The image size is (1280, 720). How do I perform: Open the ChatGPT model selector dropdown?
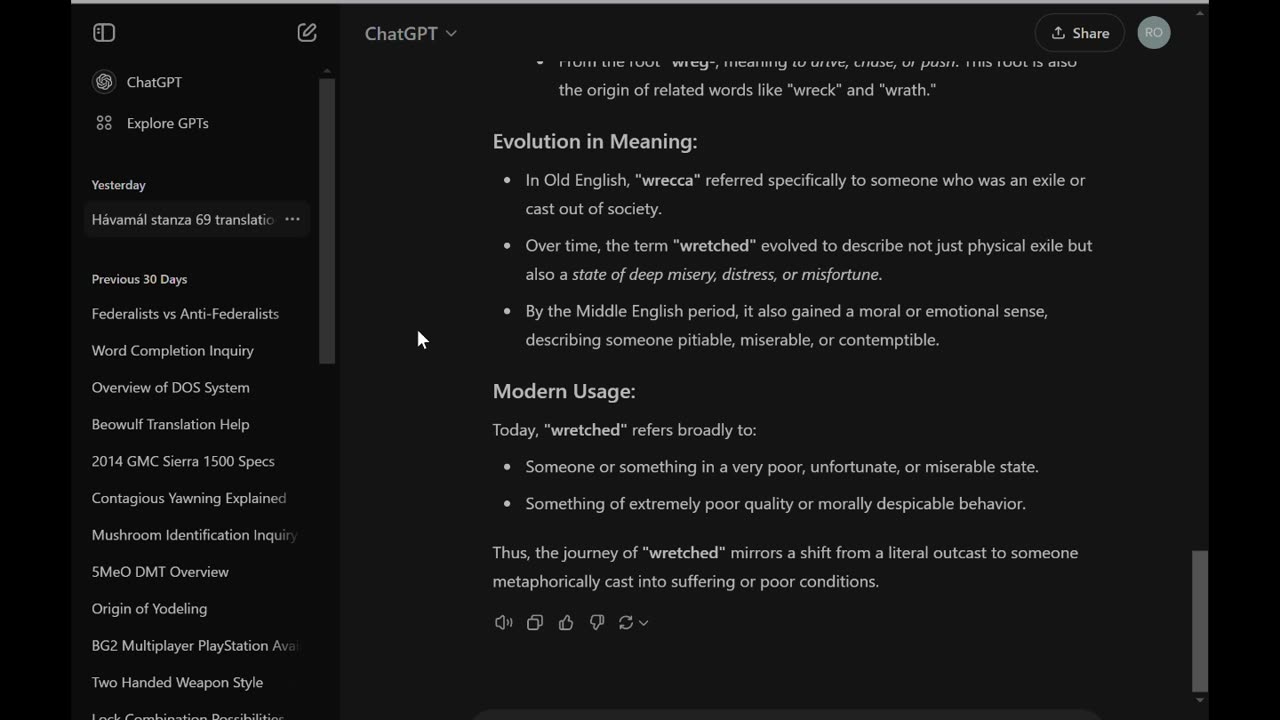click(x=411, y=33)
